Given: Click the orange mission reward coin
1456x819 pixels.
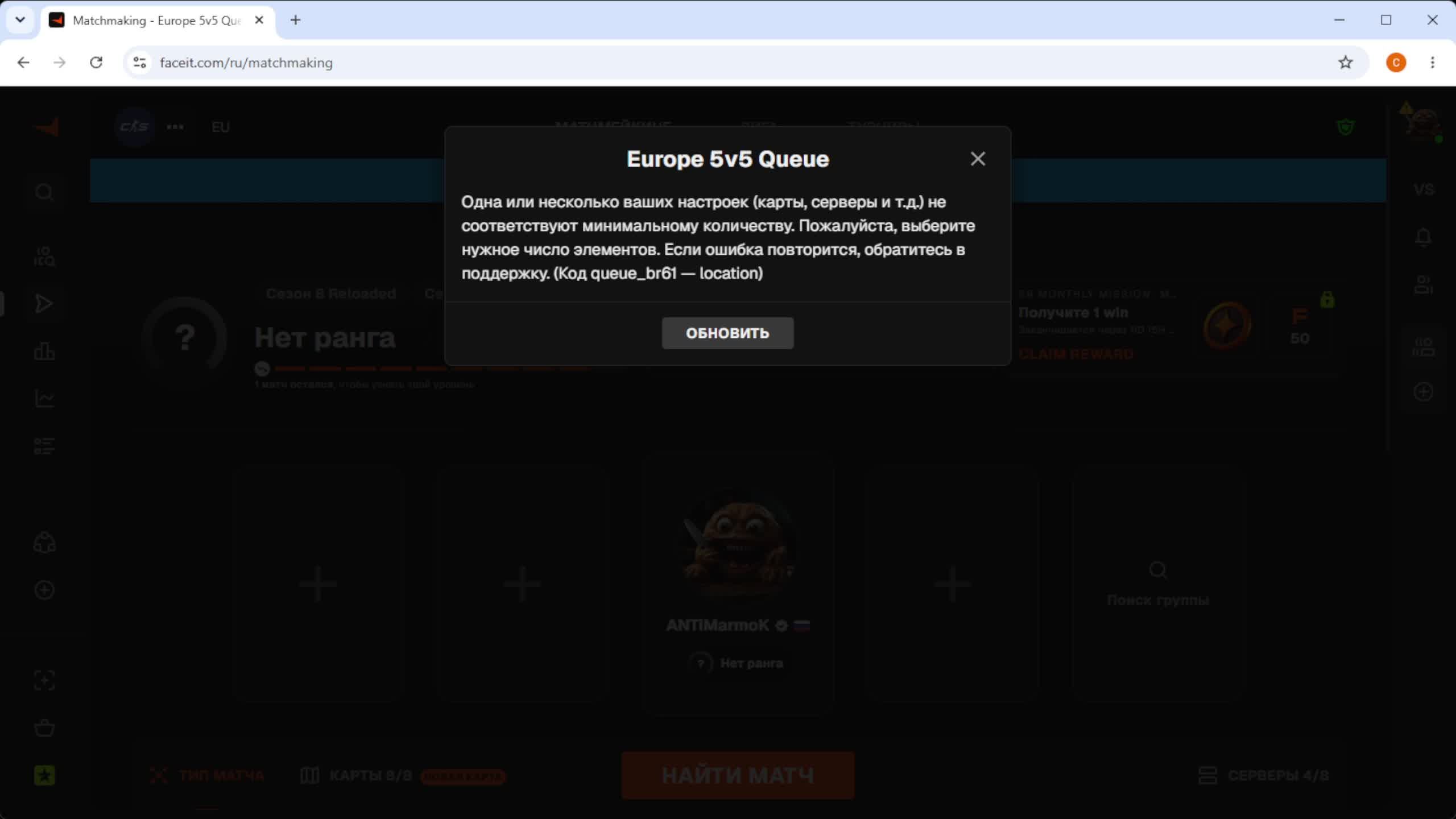Looking at the screenshot, I should click(1227, 325).
